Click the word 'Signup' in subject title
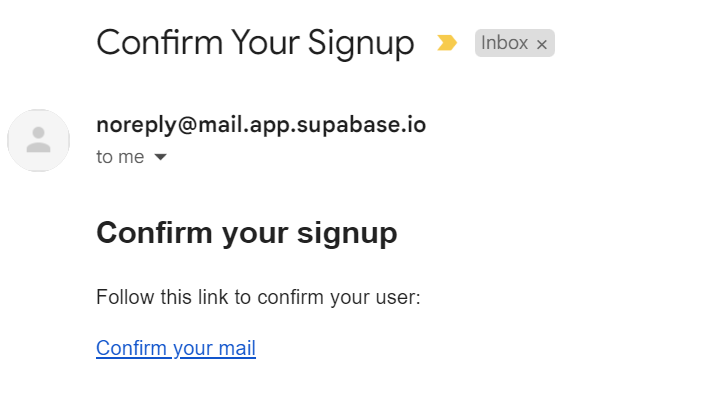The height and width of the screenshot is (405, 716). 363,43
